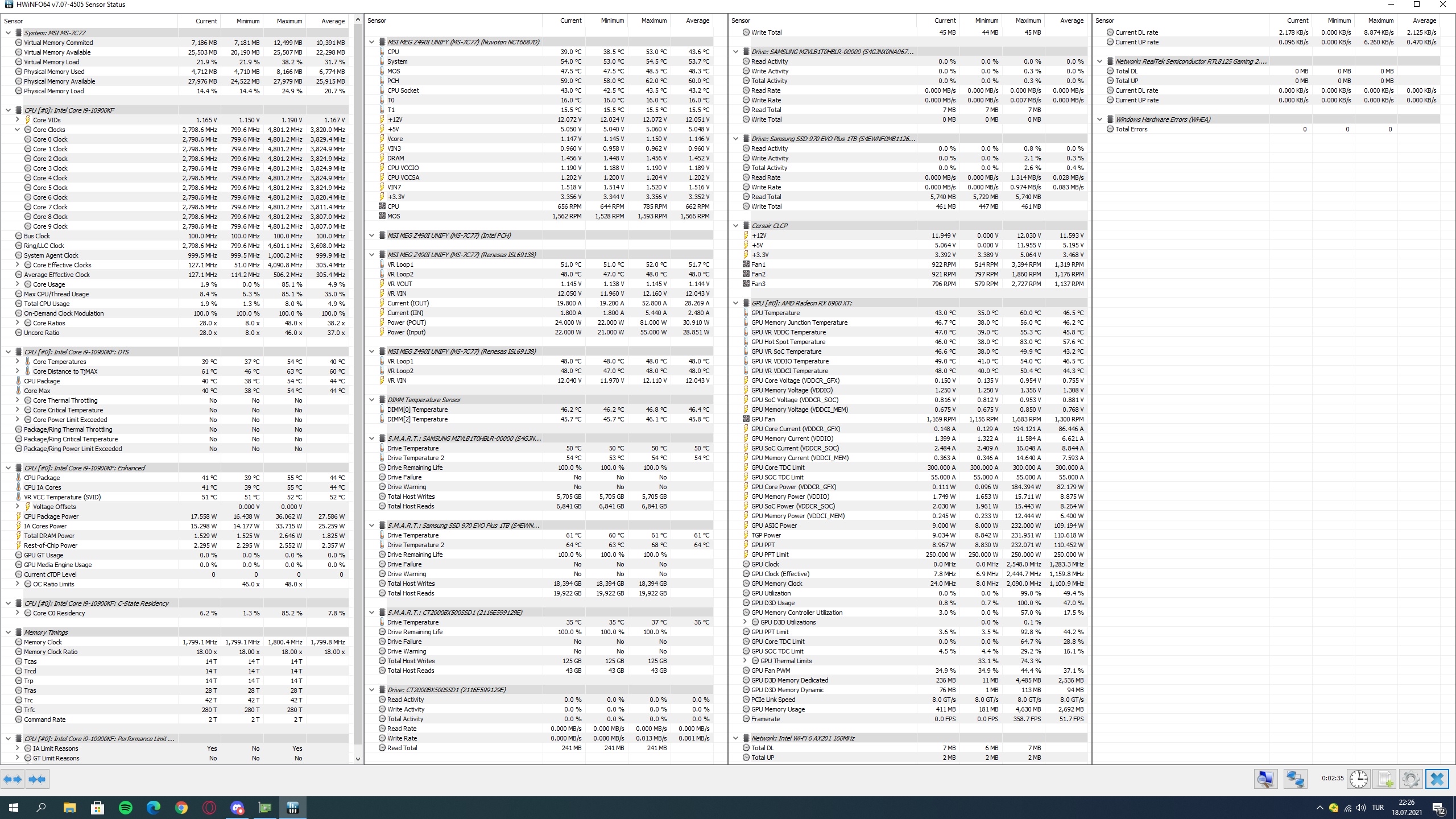Open sensor settings gear button
Image resolution: width=1456 pixels, height=819 pixels.
click(x=1410, y=779)
